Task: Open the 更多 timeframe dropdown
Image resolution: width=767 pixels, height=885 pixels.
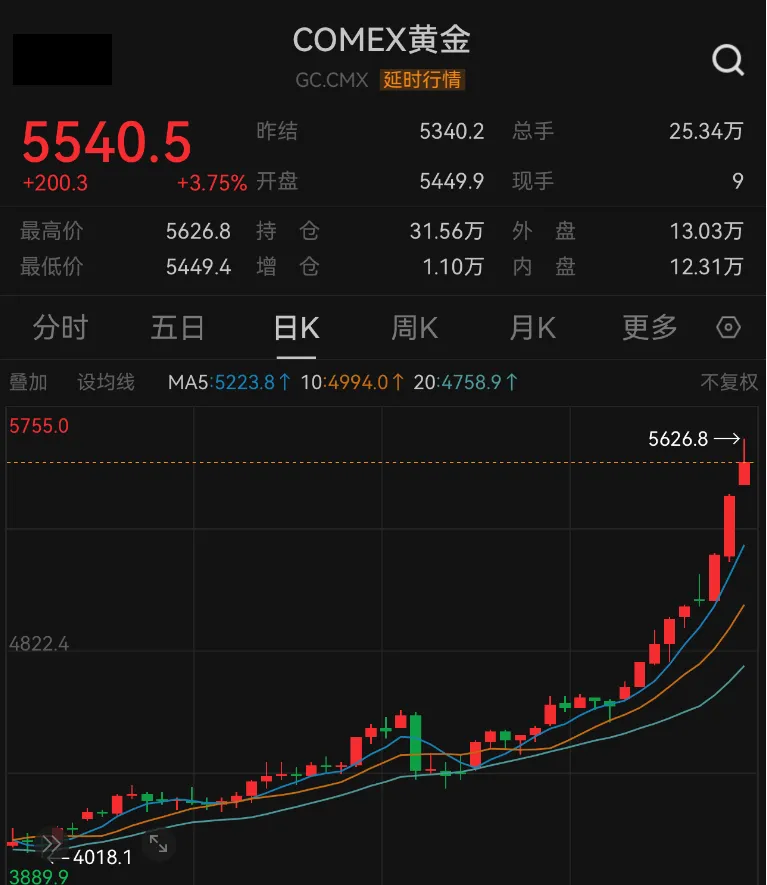Action: pyautogui.click(x=650, y=328)
